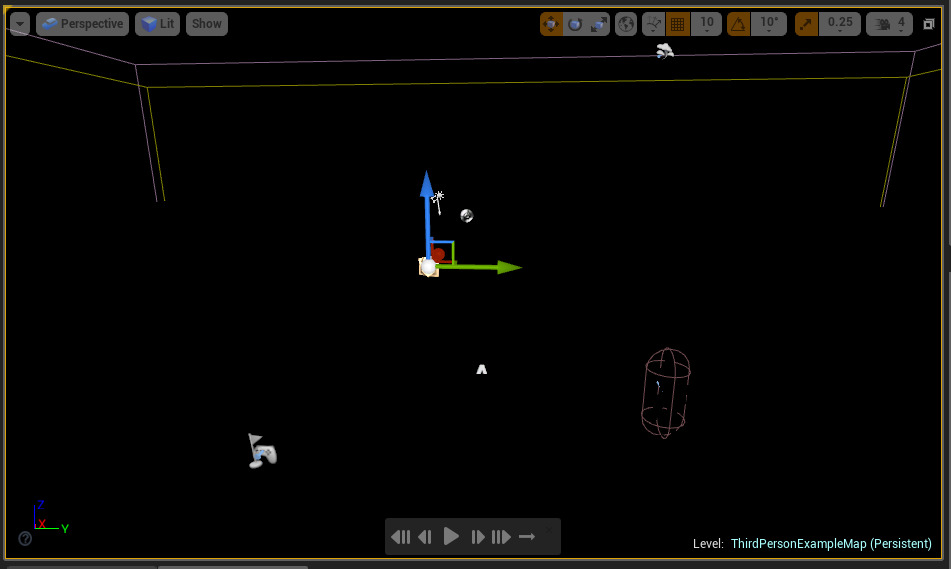Viewport: 951px width, 569px height.
Task: Toggle grid snapping on or off
Action: pos(677,24)
